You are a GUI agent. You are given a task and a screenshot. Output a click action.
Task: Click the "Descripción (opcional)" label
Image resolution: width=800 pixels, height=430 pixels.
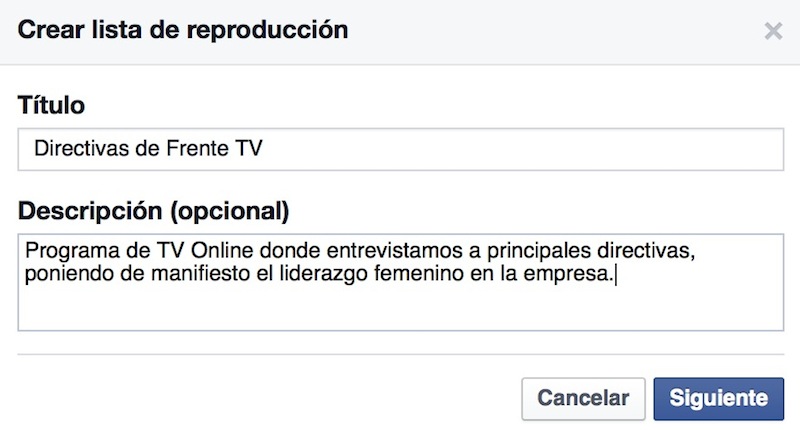[x=153, y=211]
